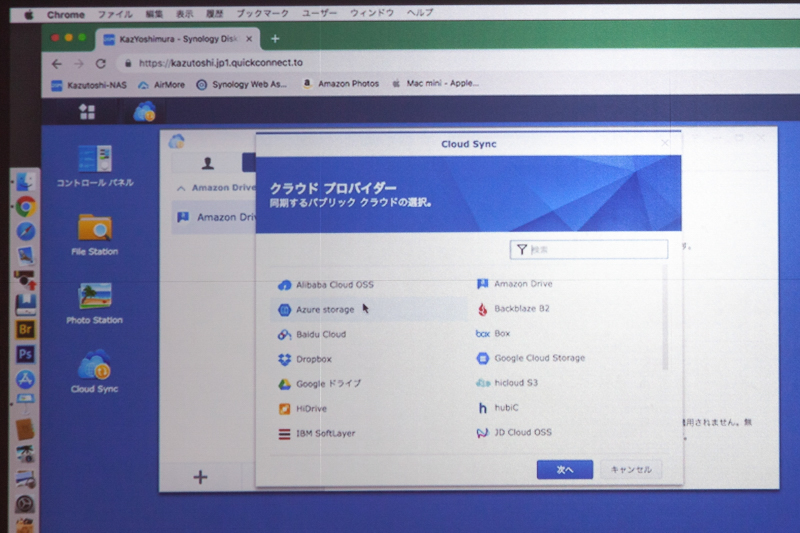Image resolution: width=800 pixels, height=533 pixels.
Task: Open user tab in Cloud Sync window
Action: coord(207,163)
